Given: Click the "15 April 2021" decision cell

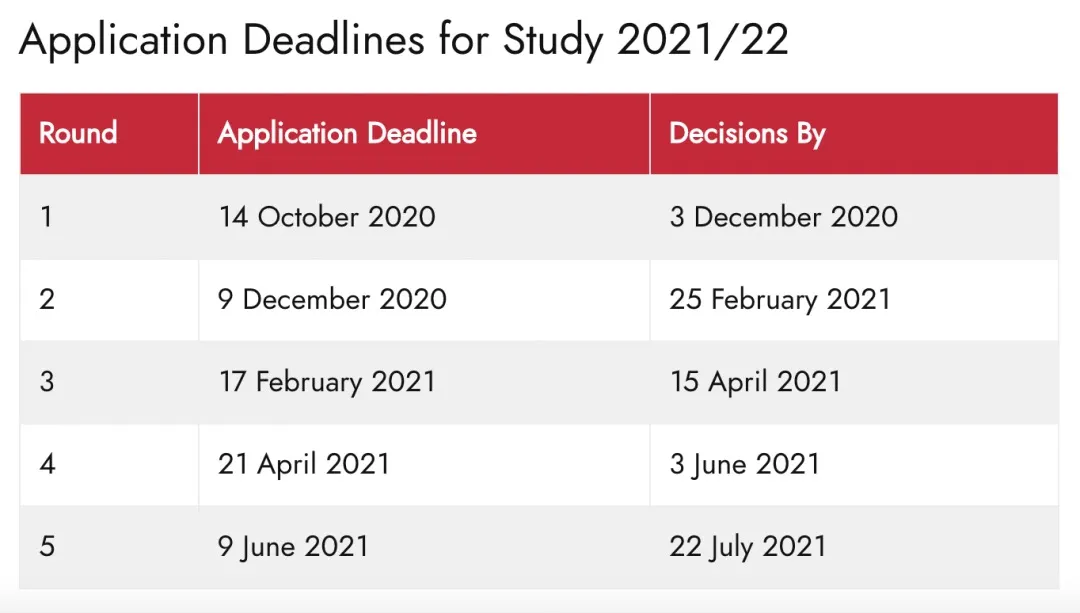Looking at the screenshot, I should 755,381.
